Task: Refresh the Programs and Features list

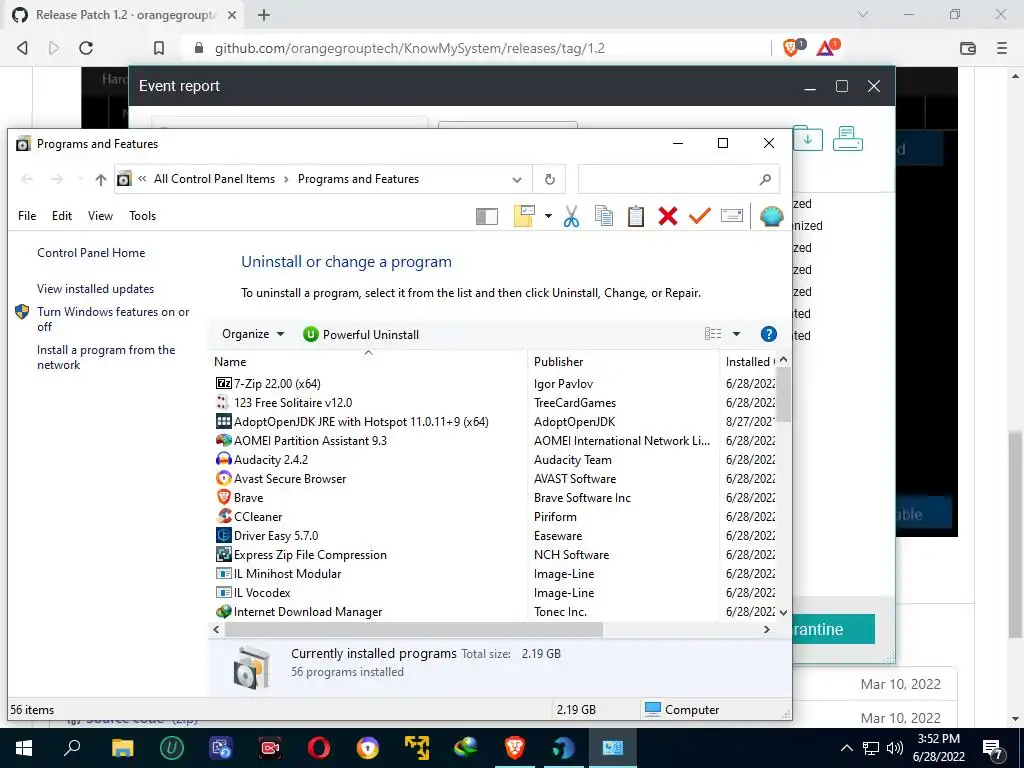Action: (550, 180)
